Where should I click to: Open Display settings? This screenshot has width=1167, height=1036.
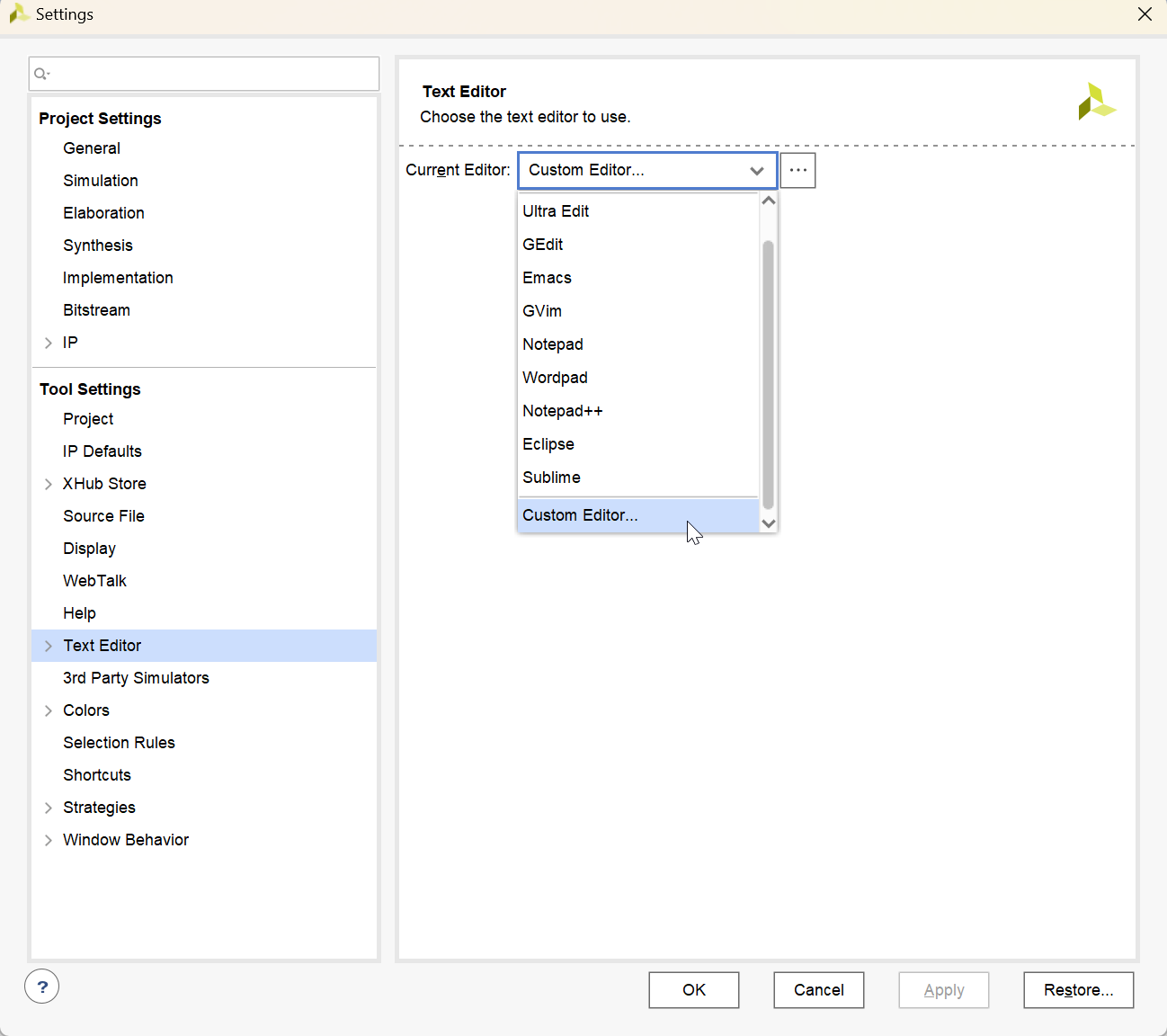coord(89,549)
